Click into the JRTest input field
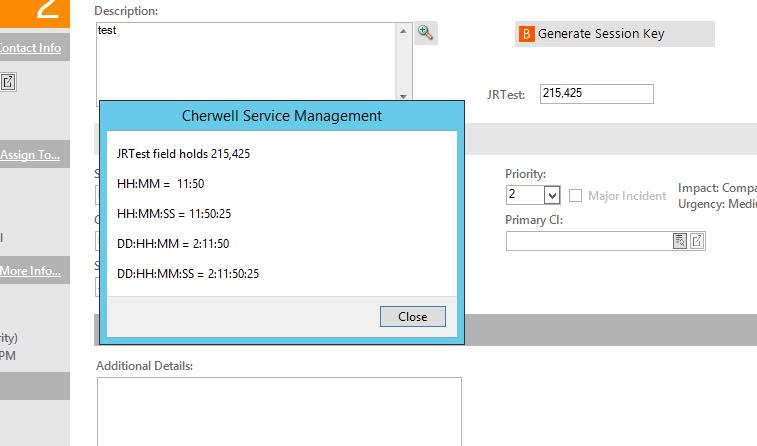 point(596,94)
